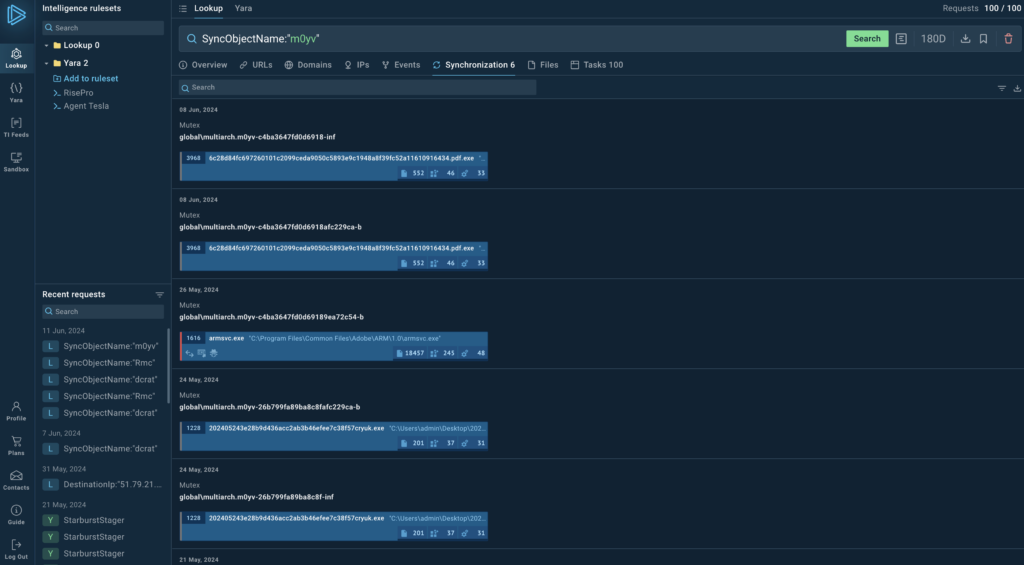Open the 180D time range selector
Screen dimensions: 1024x565
tap(932, 39)
